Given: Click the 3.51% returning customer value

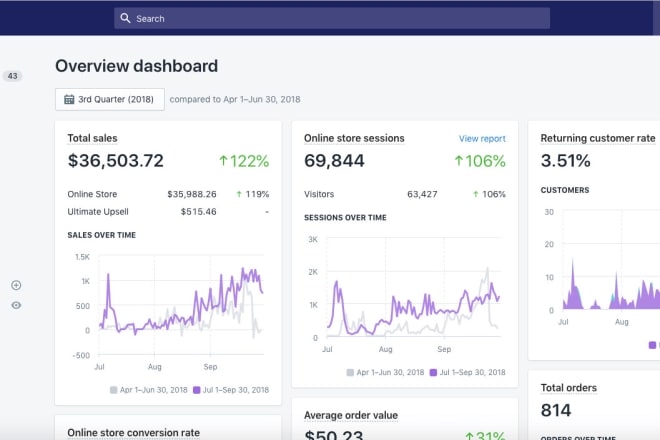Looking at the screenshot, I should click(565, 161).
